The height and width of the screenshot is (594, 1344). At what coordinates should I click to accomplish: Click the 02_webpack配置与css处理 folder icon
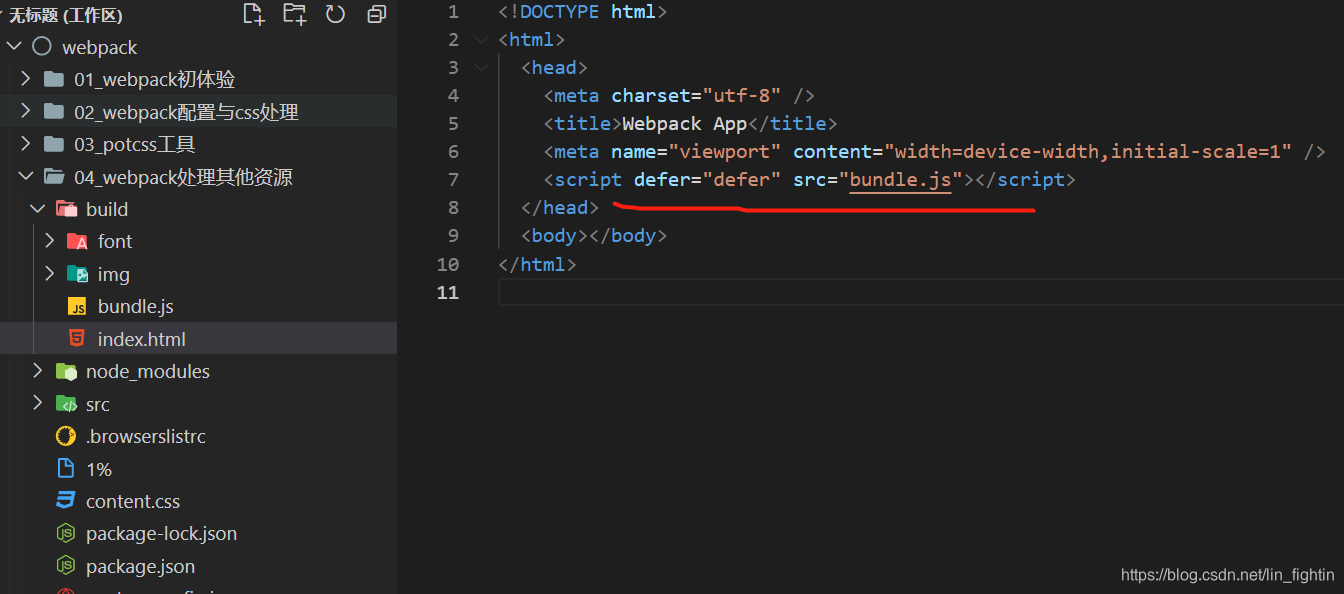coord(54,112)
